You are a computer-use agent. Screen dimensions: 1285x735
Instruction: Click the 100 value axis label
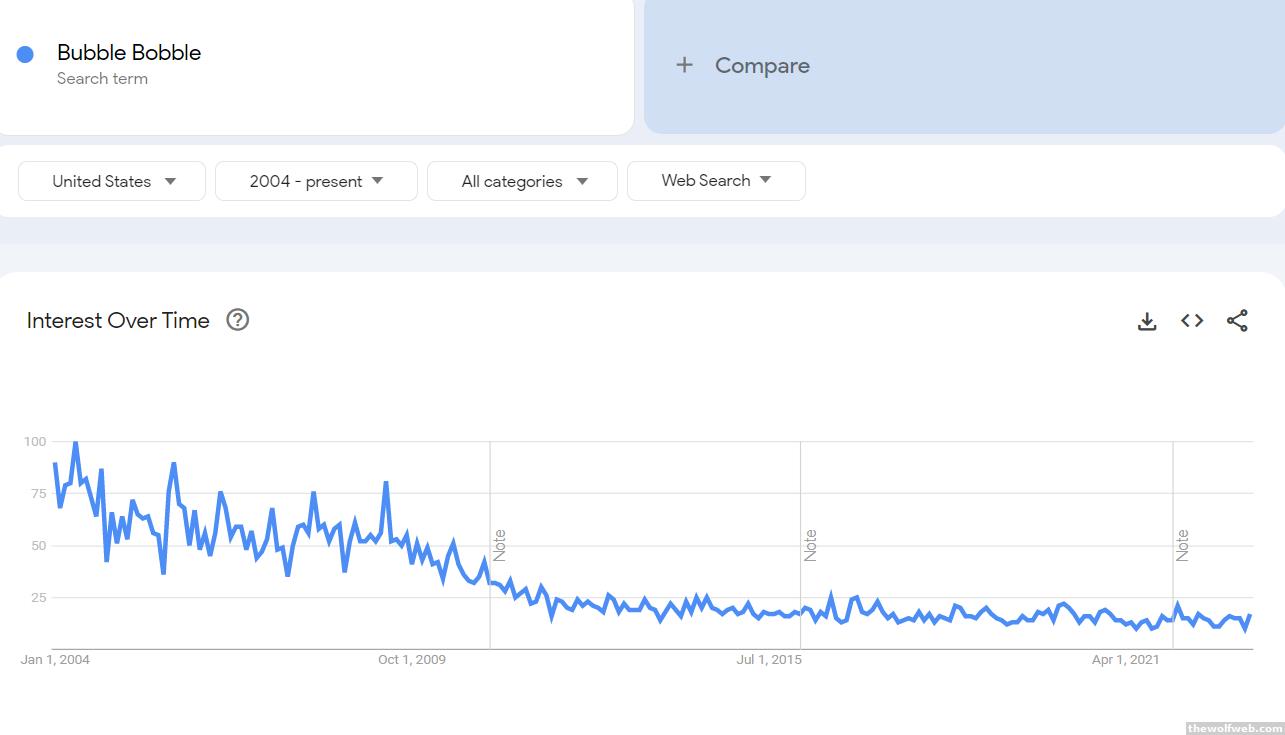coord(35,442)
